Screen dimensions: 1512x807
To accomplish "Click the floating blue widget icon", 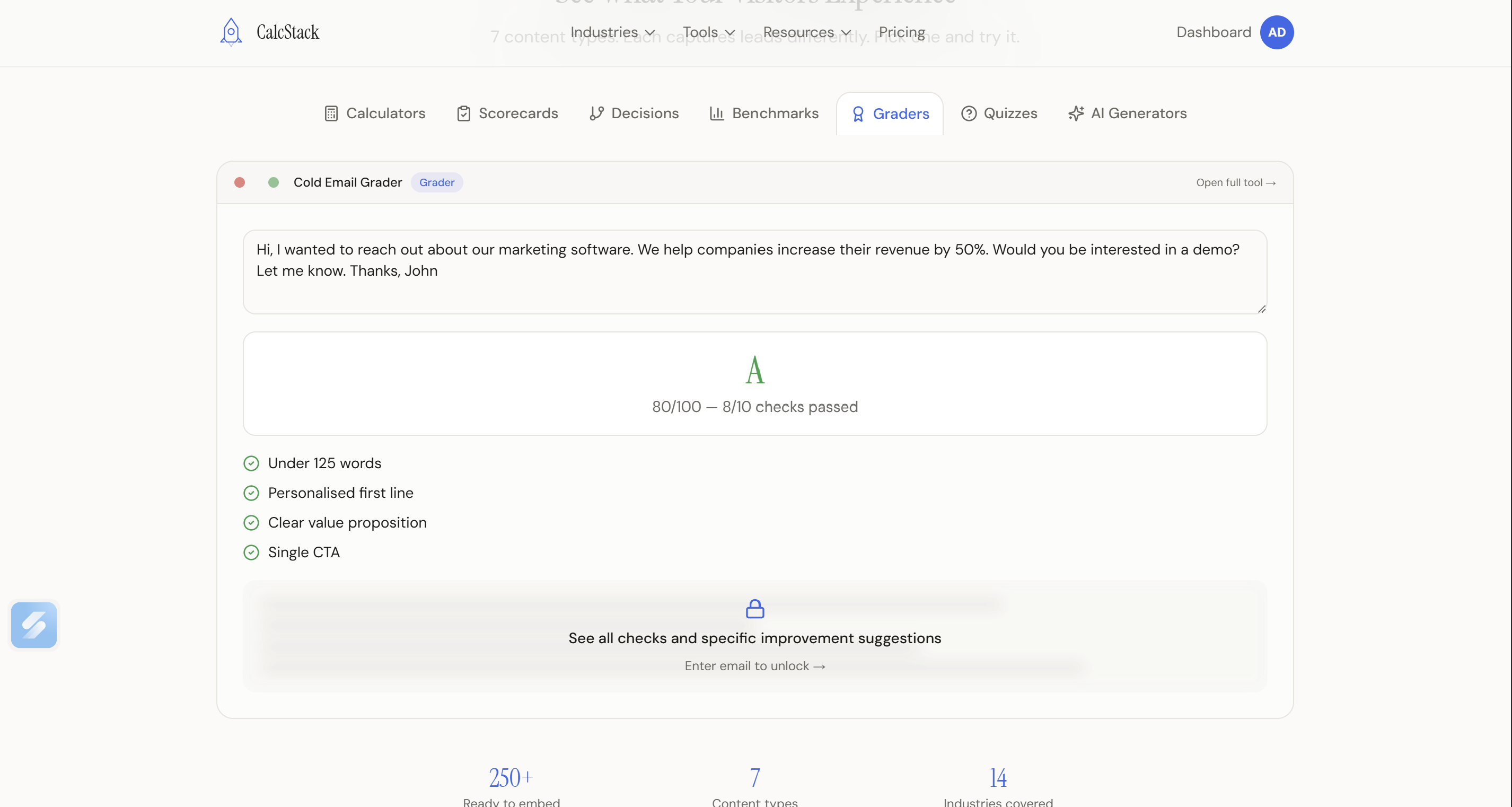I will pos(34,625).
